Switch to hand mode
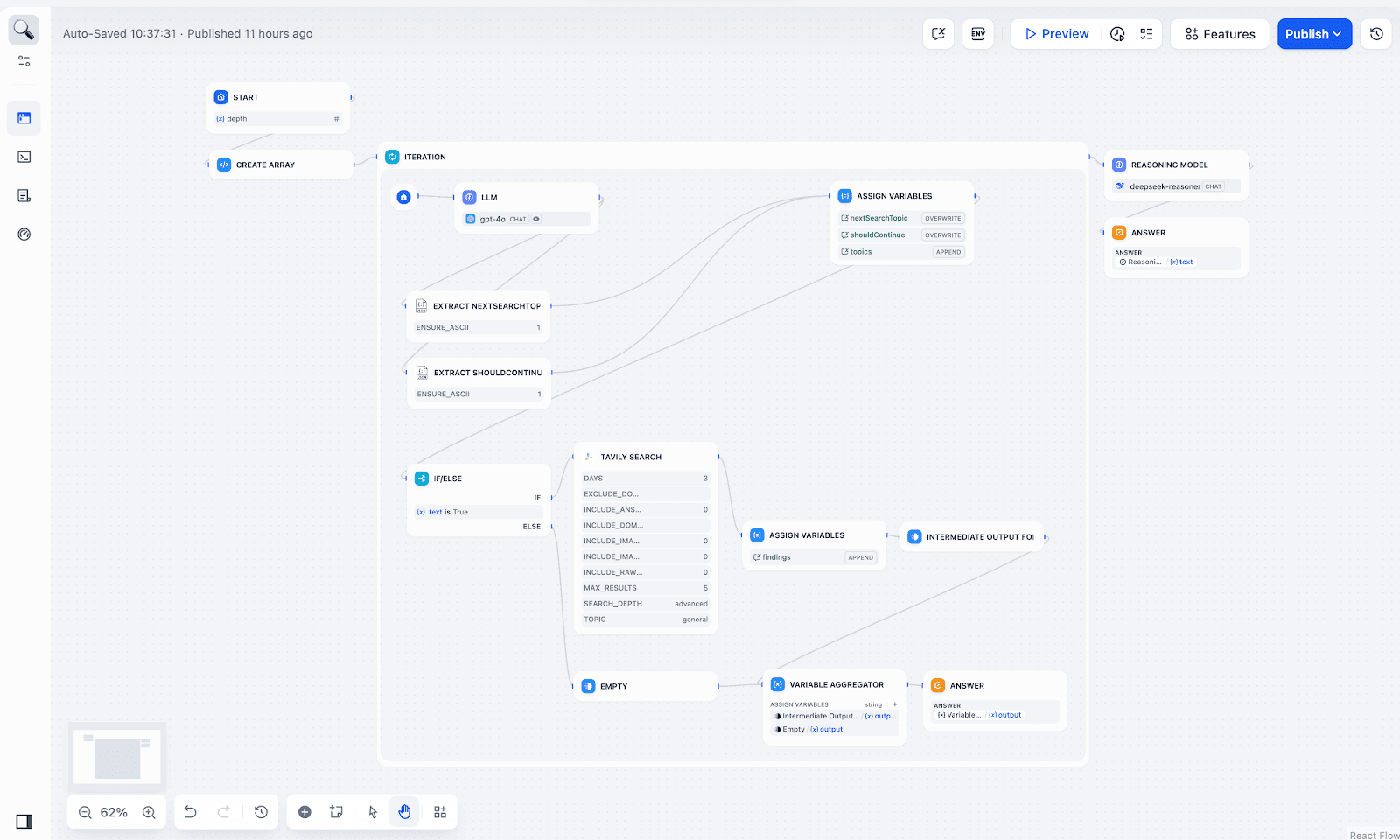Screen dimensions: 1400x840 click(x=404, y=812)
